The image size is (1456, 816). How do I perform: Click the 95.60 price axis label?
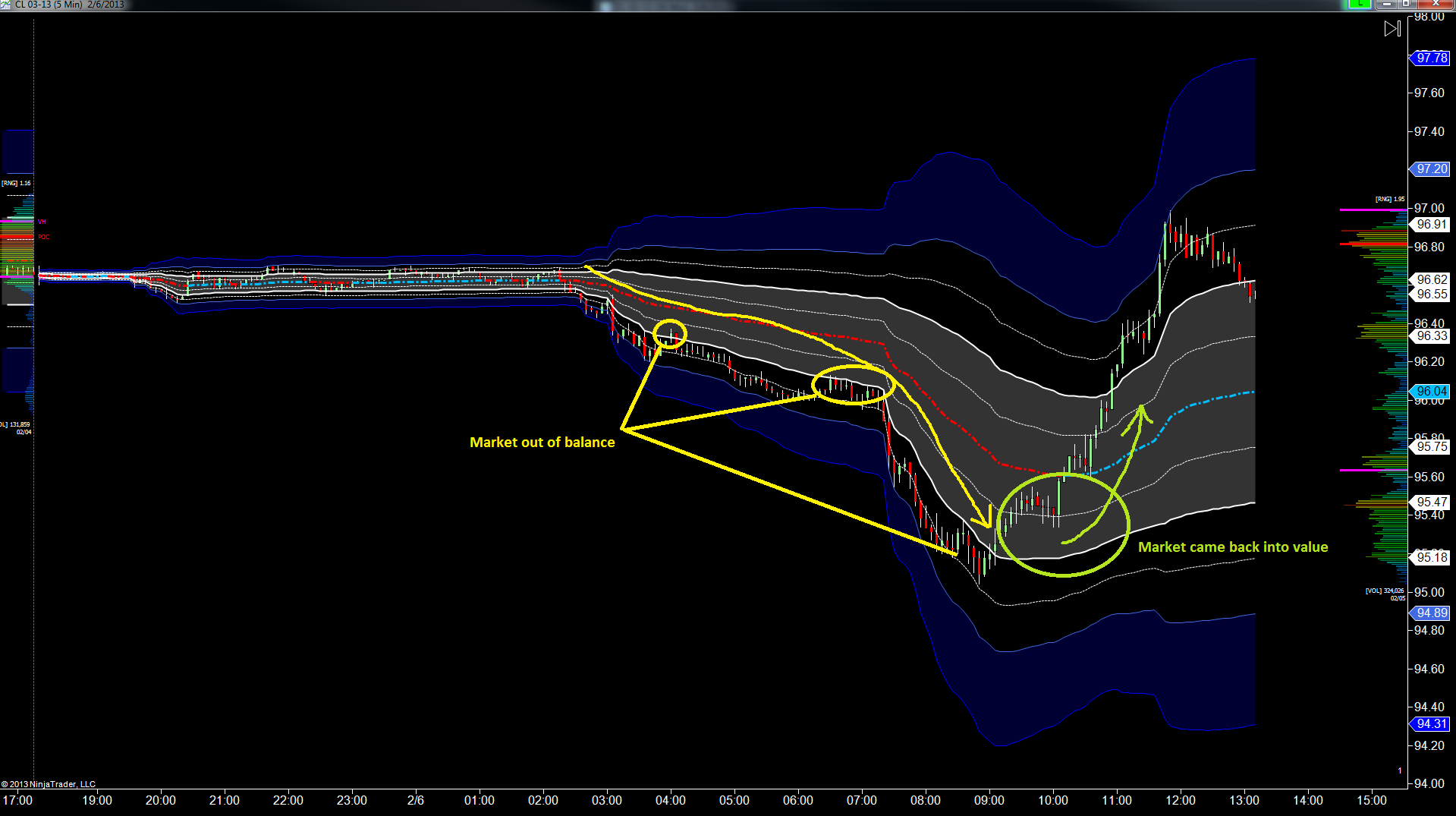coord(1429,477)
